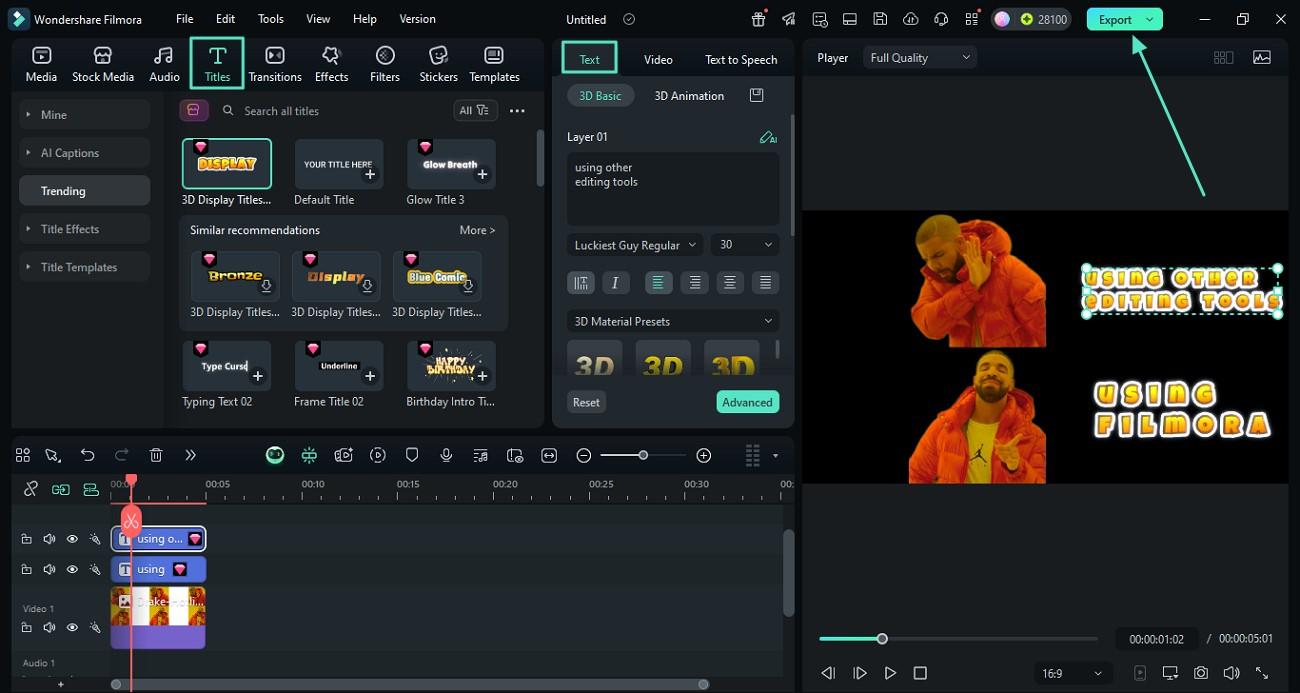1300x693 pixels.
Task: Switch to the Text to Speech tab
Action: (741, 59)
